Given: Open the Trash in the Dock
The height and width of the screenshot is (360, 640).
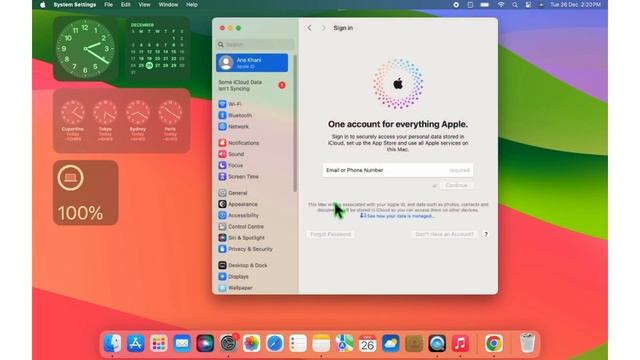Looking at the screenshot, I should (527, 343).
